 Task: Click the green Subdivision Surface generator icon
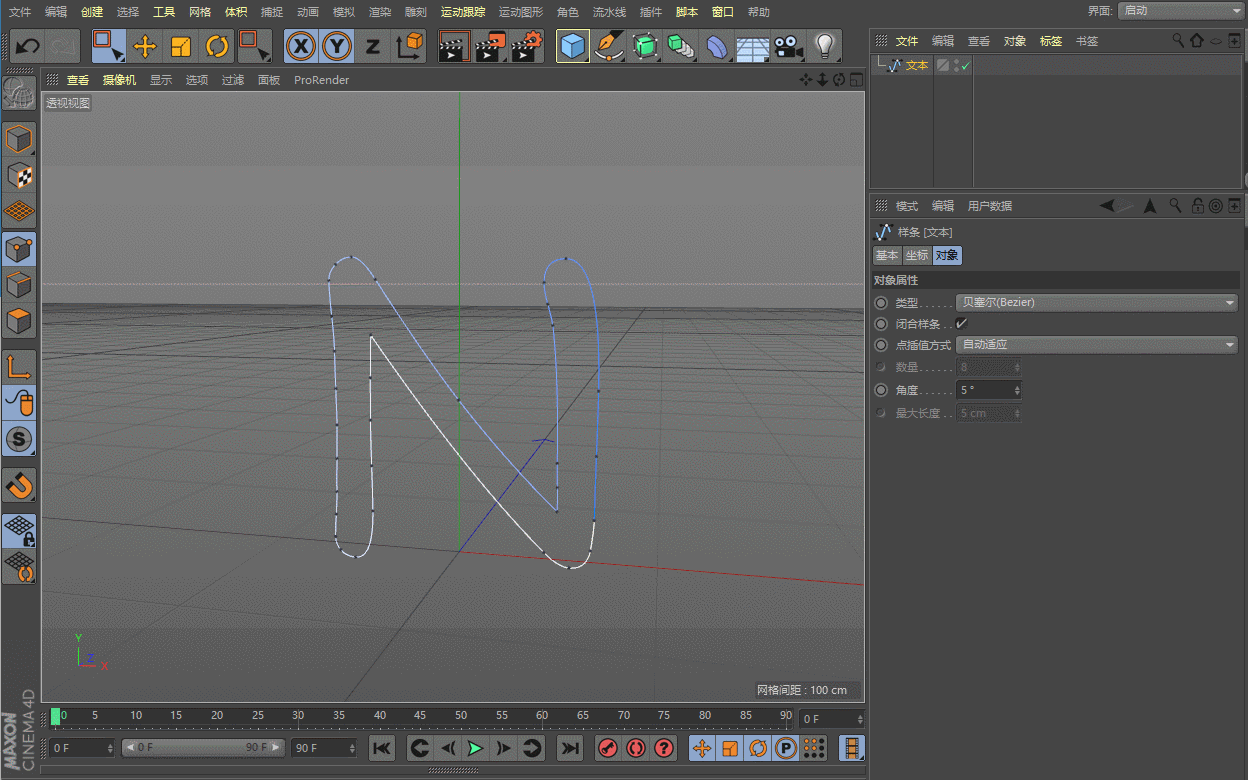645,46
